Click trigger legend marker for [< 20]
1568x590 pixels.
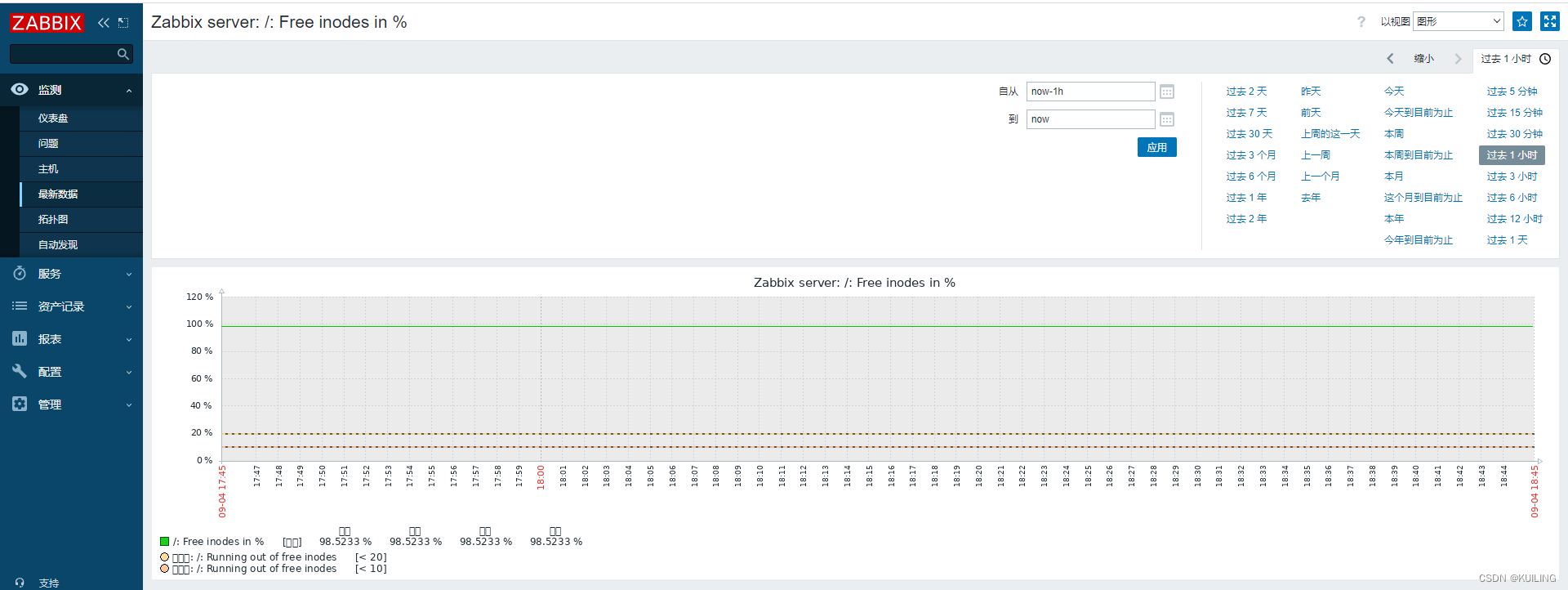pos(165,557)
